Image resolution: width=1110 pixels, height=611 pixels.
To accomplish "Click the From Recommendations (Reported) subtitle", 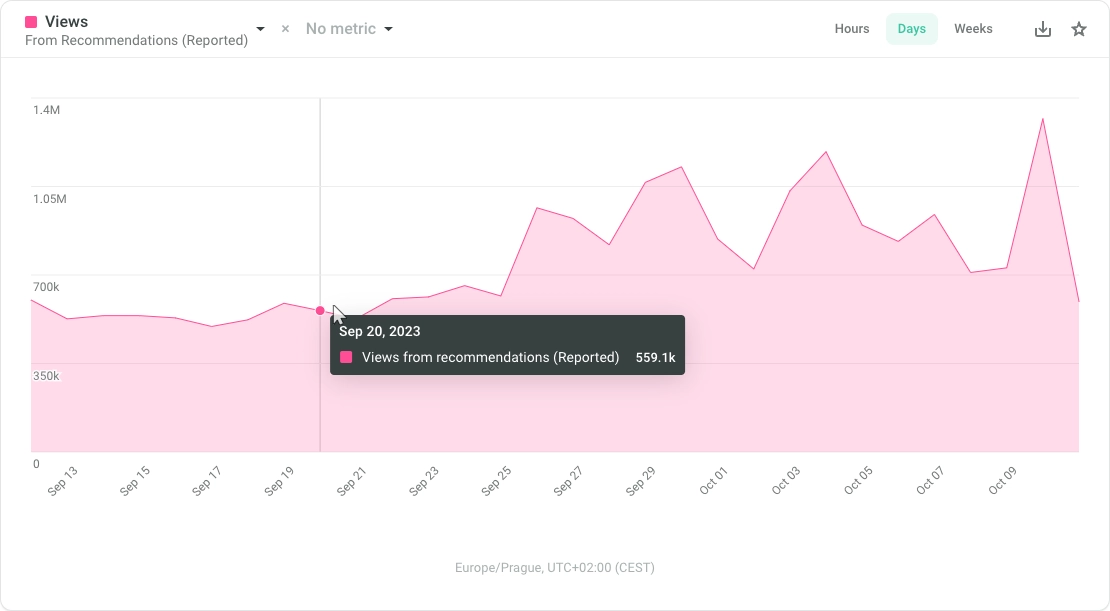I will coord(137,40).
